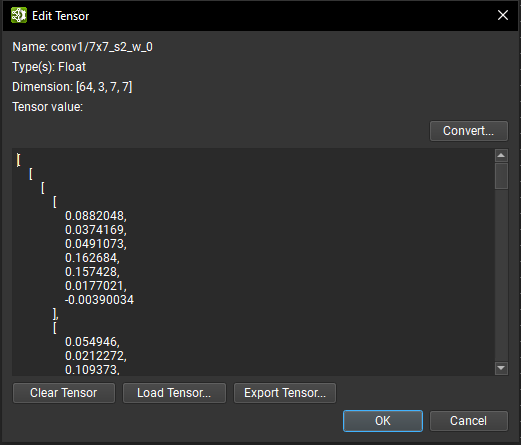
Task: Click the value 0.0882048 in the tensor
Action: click(96, 216)
